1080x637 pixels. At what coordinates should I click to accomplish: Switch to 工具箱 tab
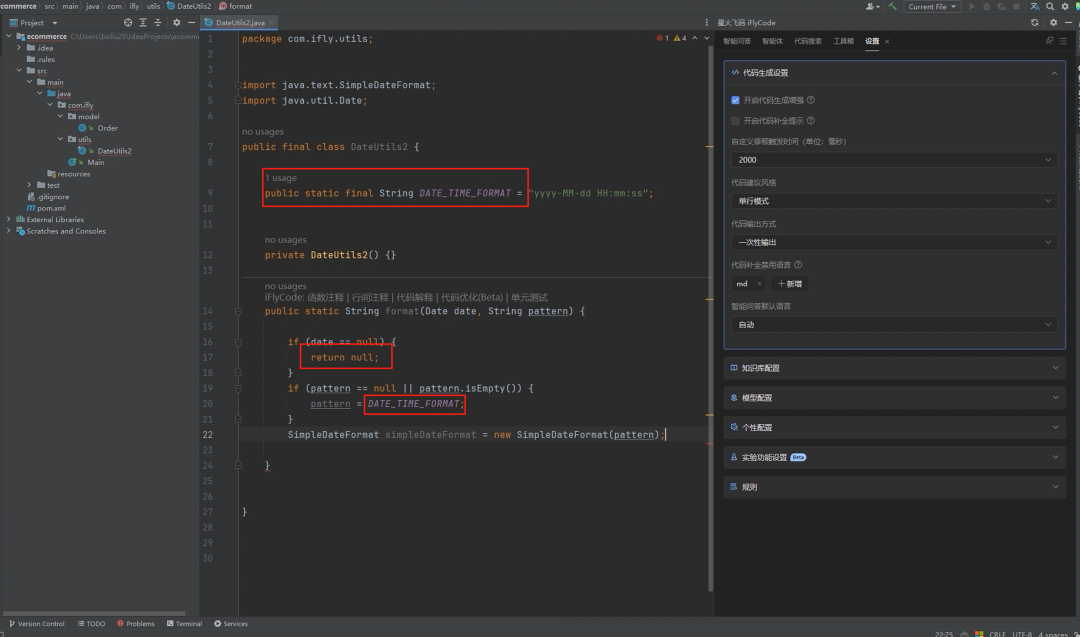coord(843,41)
